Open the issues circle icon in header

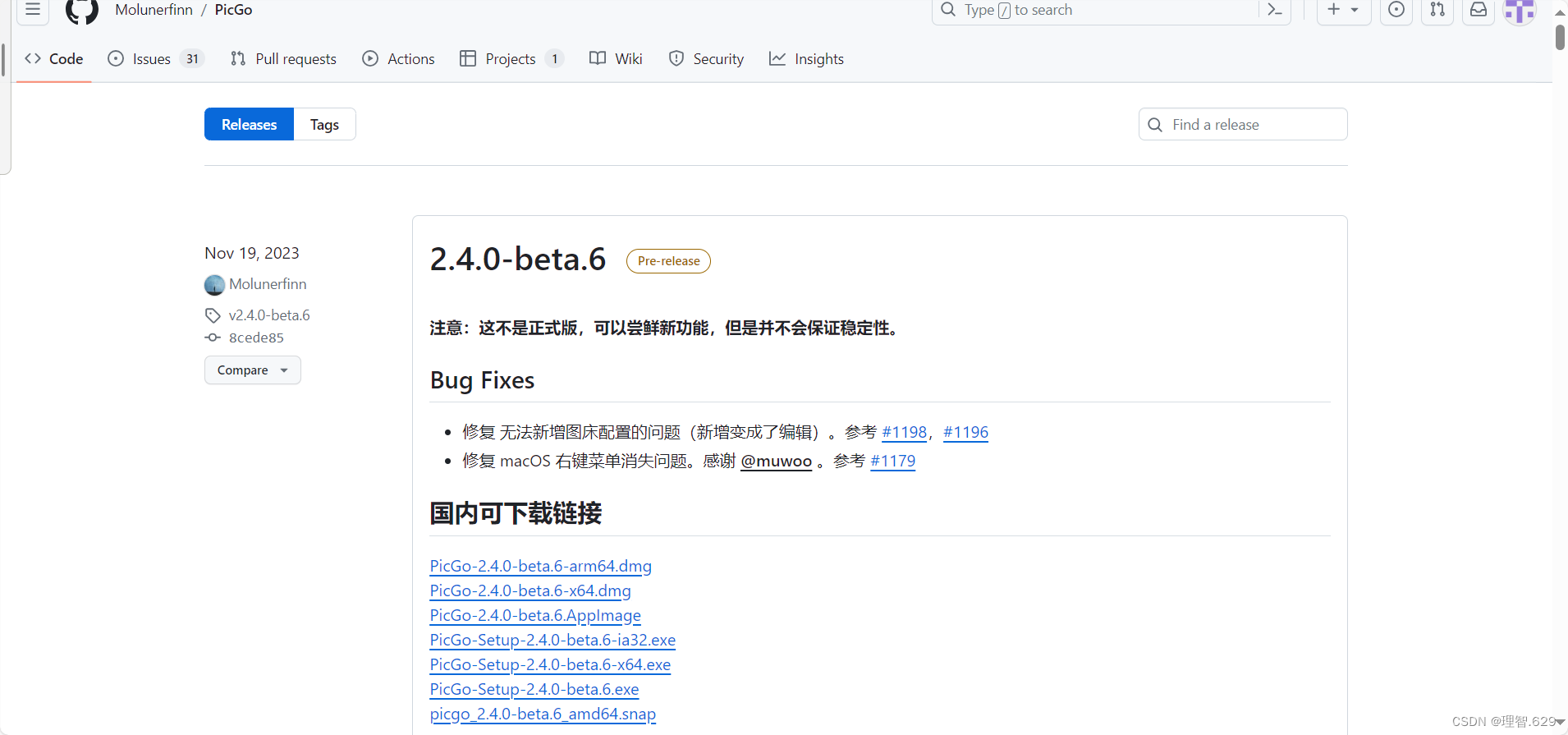point(1396,10)
